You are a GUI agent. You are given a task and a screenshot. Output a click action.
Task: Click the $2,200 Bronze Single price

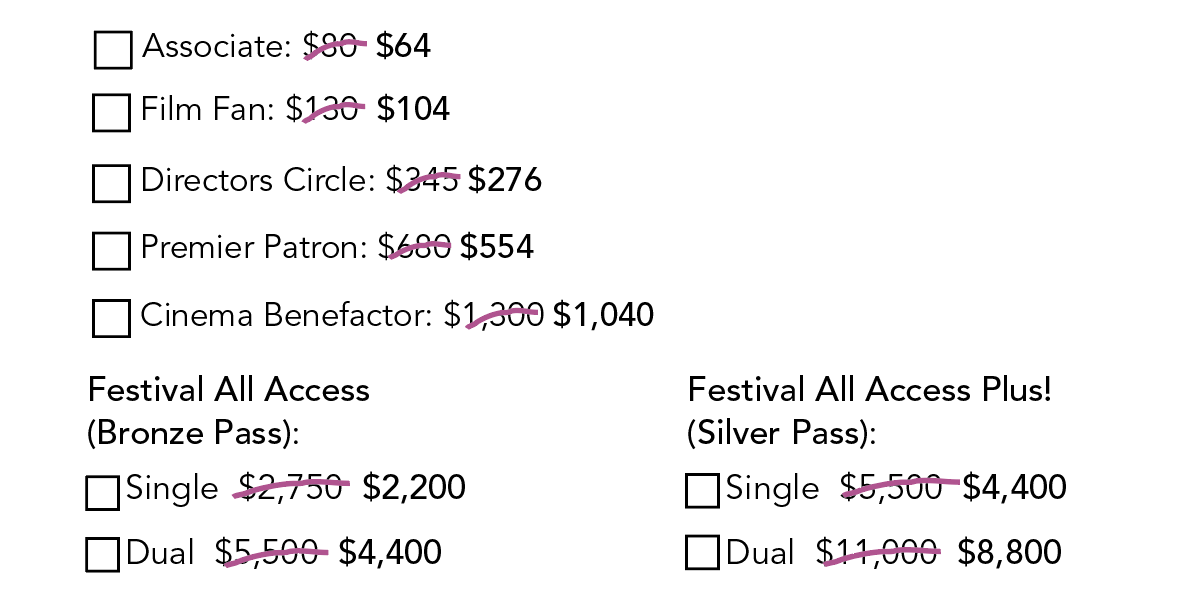point(414,488)
